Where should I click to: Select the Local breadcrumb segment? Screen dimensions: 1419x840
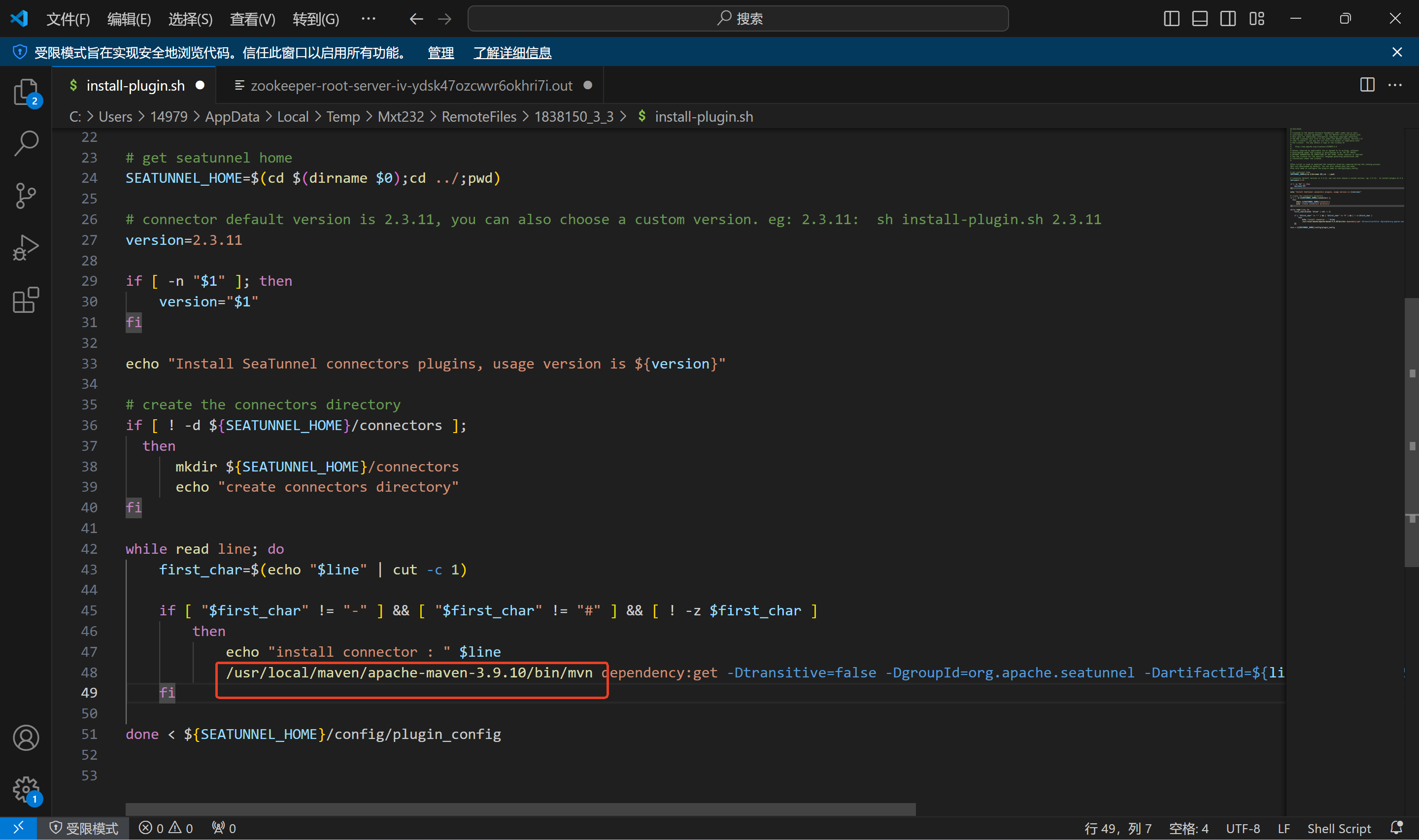pos(293,117)
